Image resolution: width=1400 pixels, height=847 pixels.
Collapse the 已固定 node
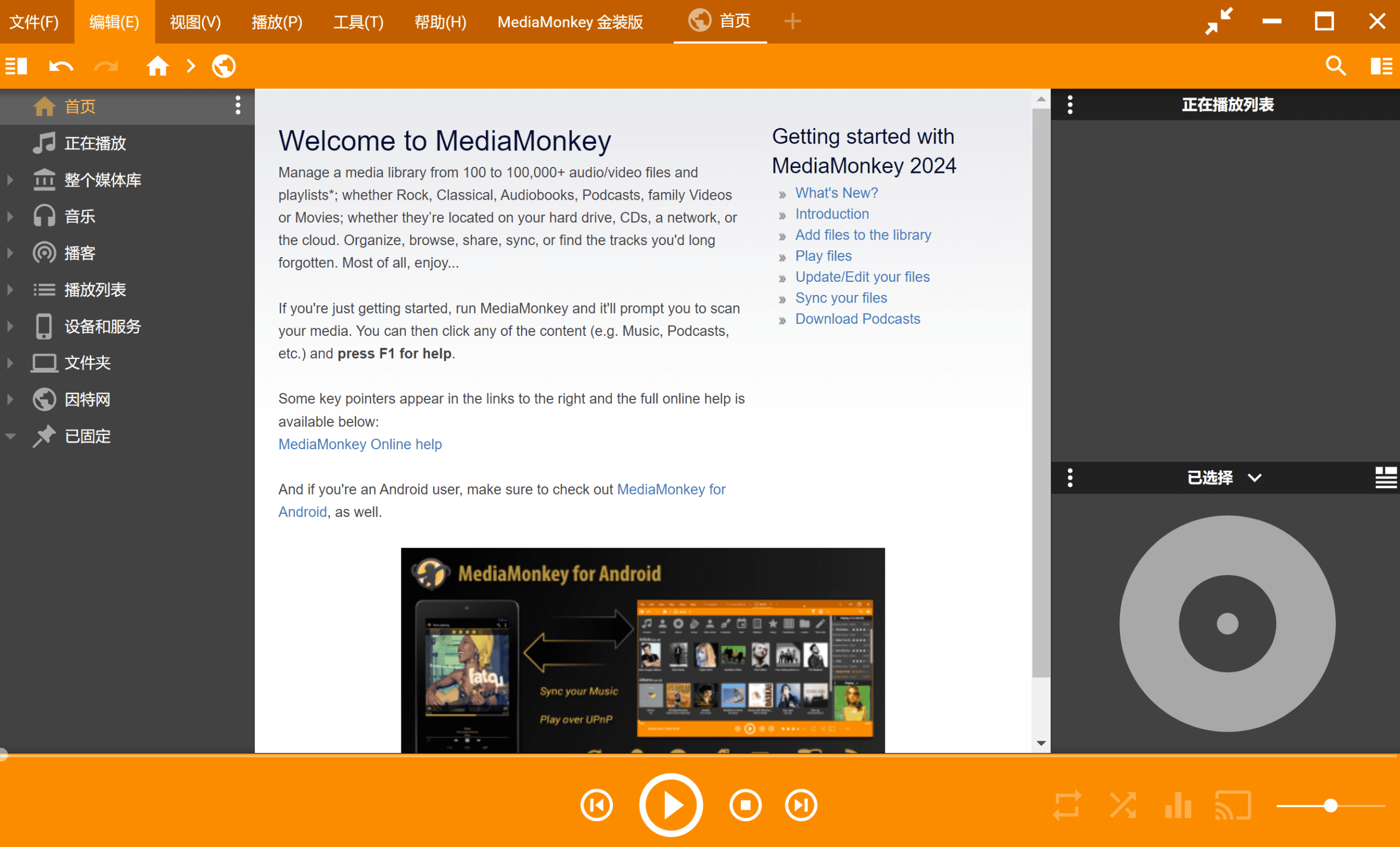click(10, 436)
